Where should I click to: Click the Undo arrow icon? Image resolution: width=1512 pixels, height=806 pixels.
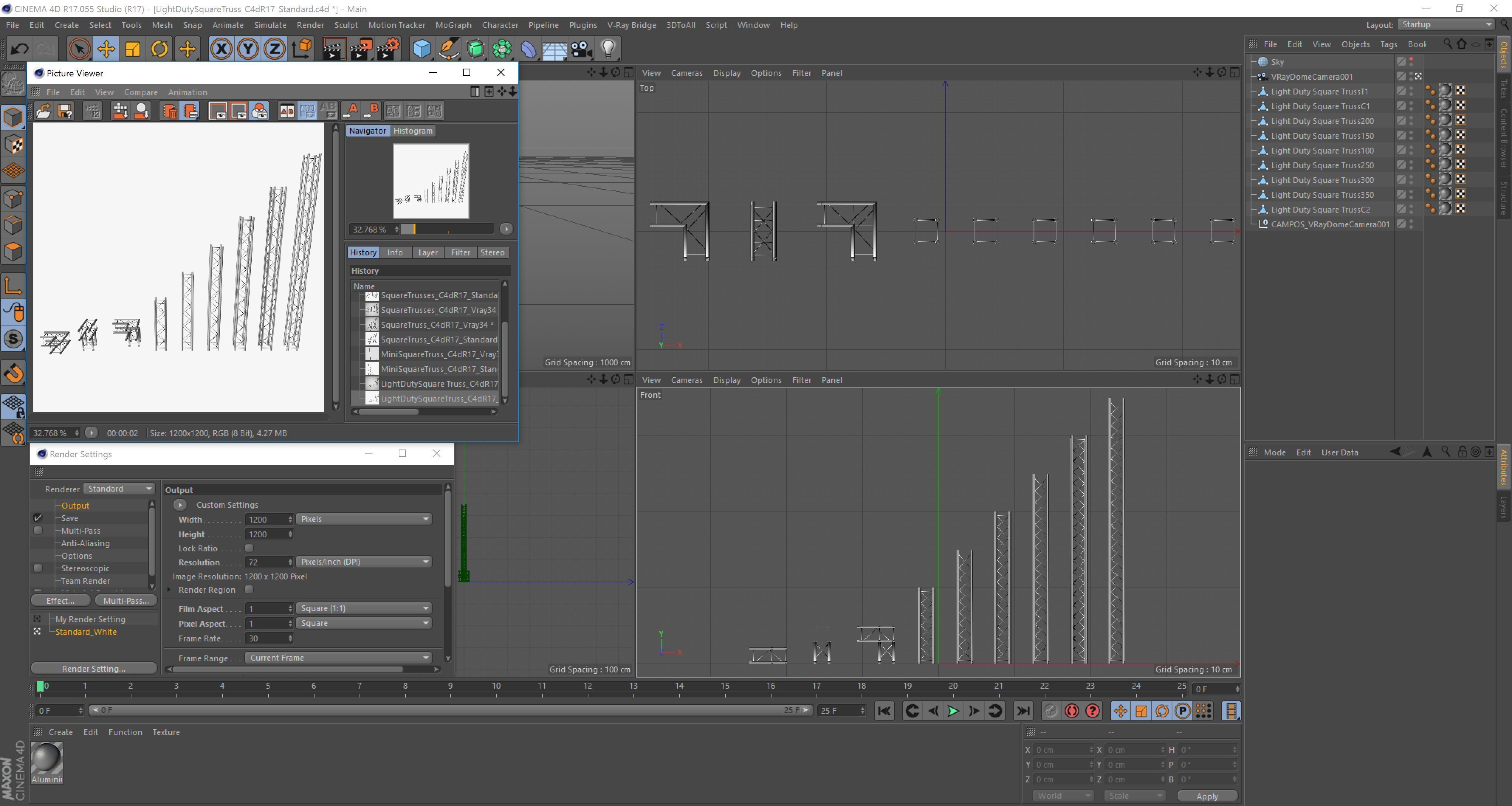point(19,49)
